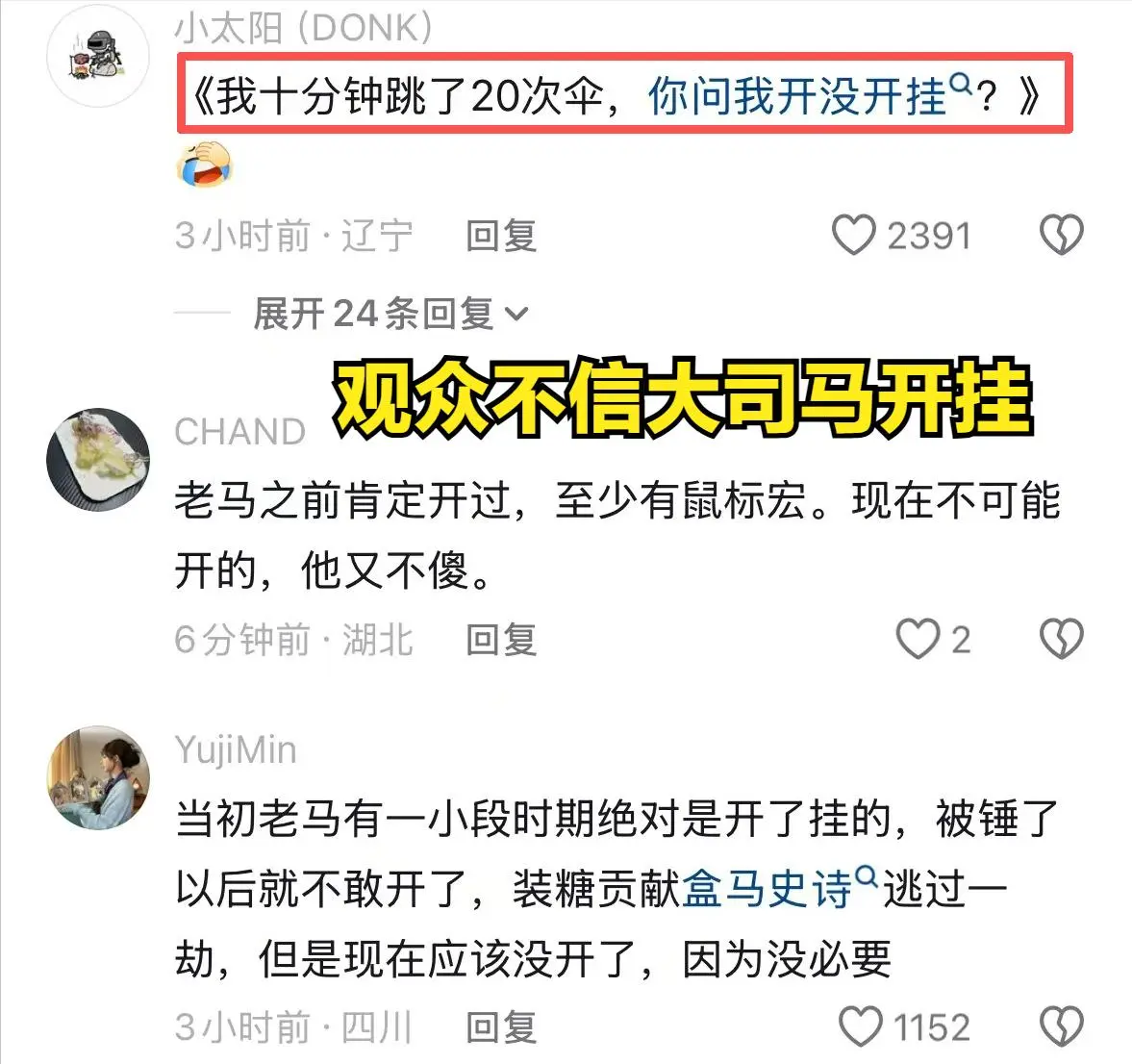
Task: Open CHAND's profile avatar
Action: tap(98, 460)
